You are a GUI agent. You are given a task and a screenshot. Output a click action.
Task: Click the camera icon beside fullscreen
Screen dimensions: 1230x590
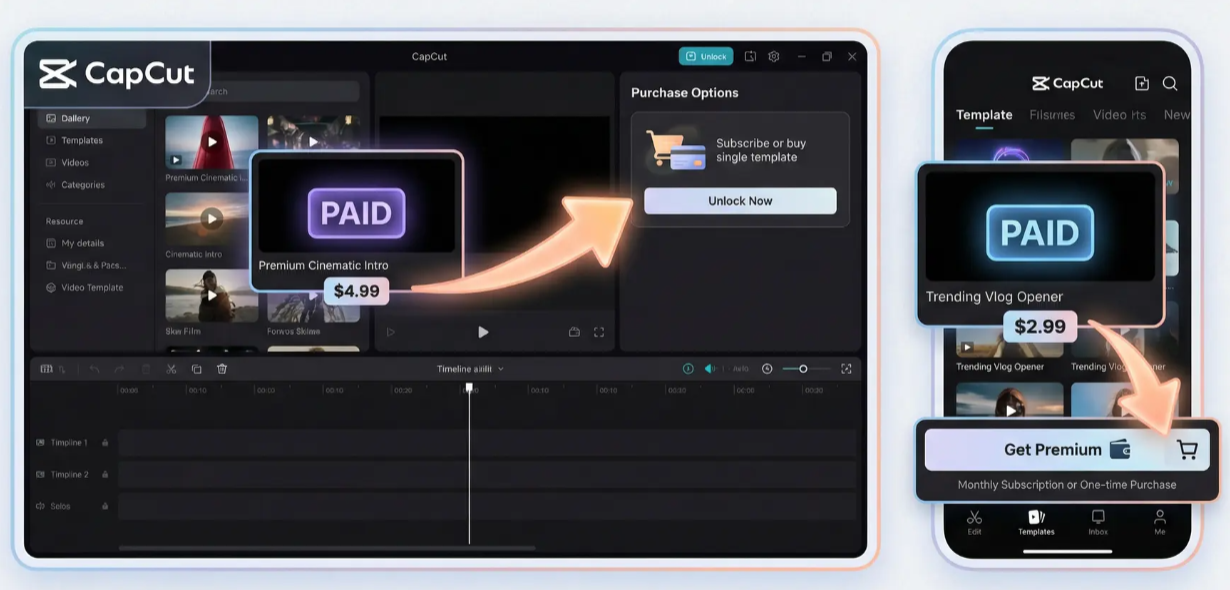[574, 332]
